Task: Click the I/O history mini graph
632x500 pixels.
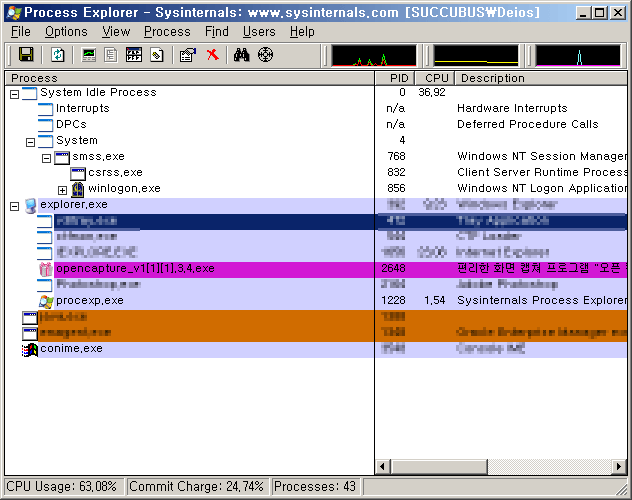Action: [x=578, y=55]
